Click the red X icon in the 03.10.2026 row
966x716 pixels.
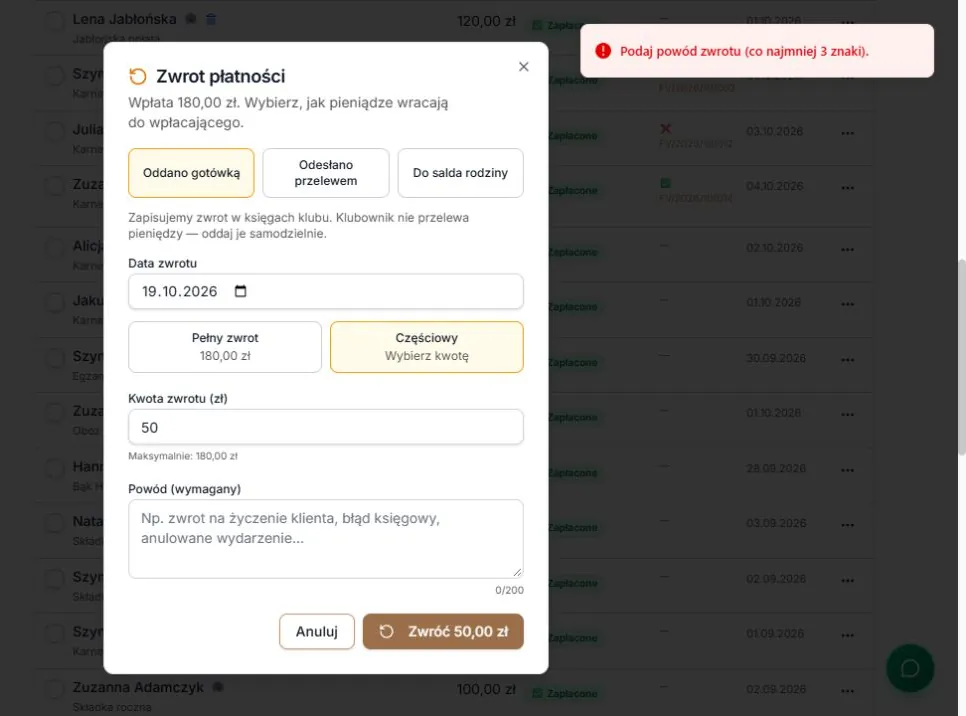pyautogui.click(x=665, y=129)
